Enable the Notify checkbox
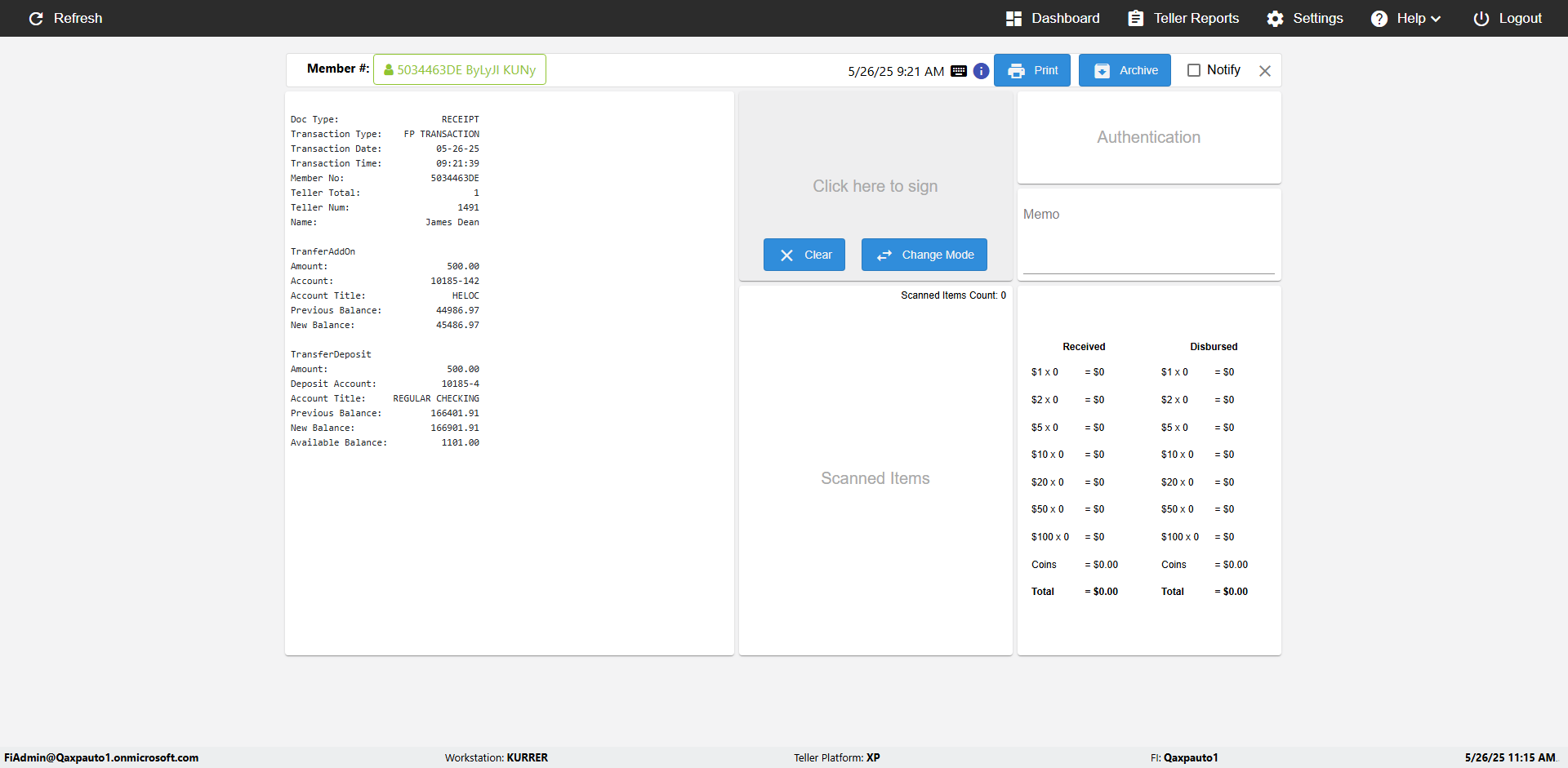1568x768 pixels. point(1194,70)
